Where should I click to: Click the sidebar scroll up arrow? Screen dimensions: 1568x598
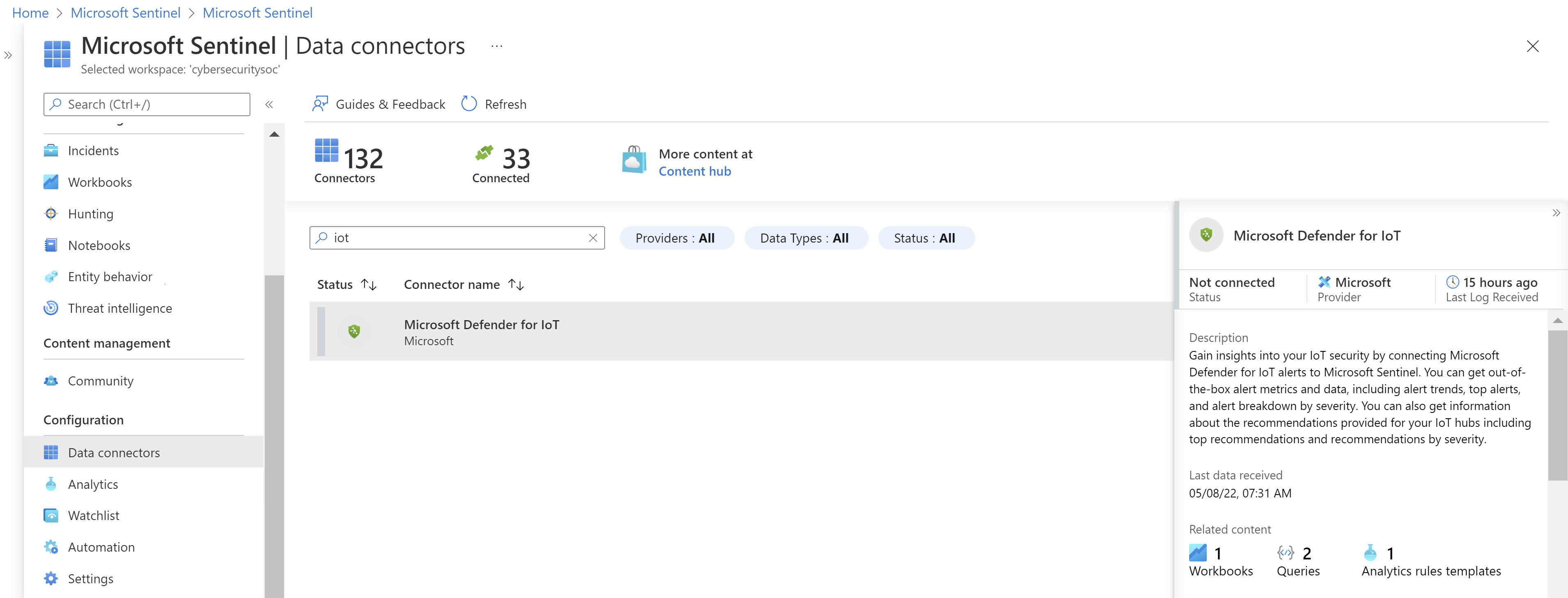pyautogui.click(x=275, y=135)
